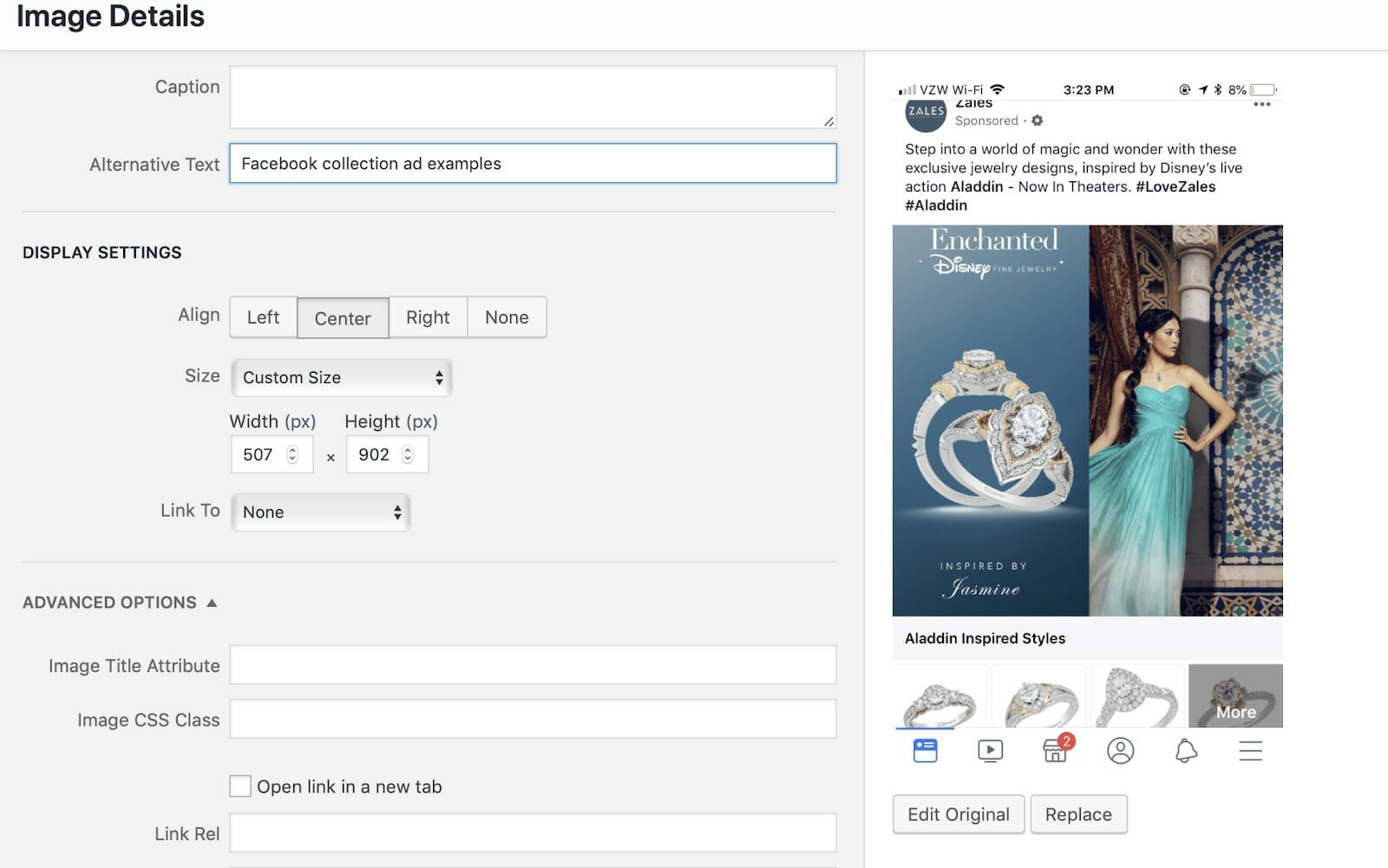Click the #LoveZales hashtag

pos(1175,186)
